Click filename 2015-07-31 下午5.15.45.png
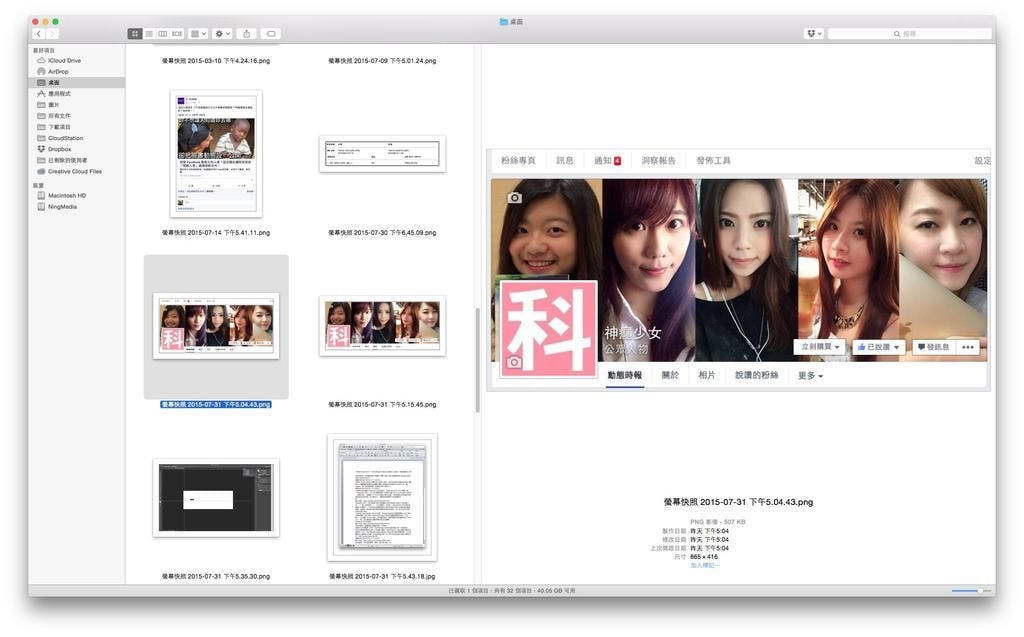The width and height of the screenshot is (1024, 637). click(x=382, y=404)
